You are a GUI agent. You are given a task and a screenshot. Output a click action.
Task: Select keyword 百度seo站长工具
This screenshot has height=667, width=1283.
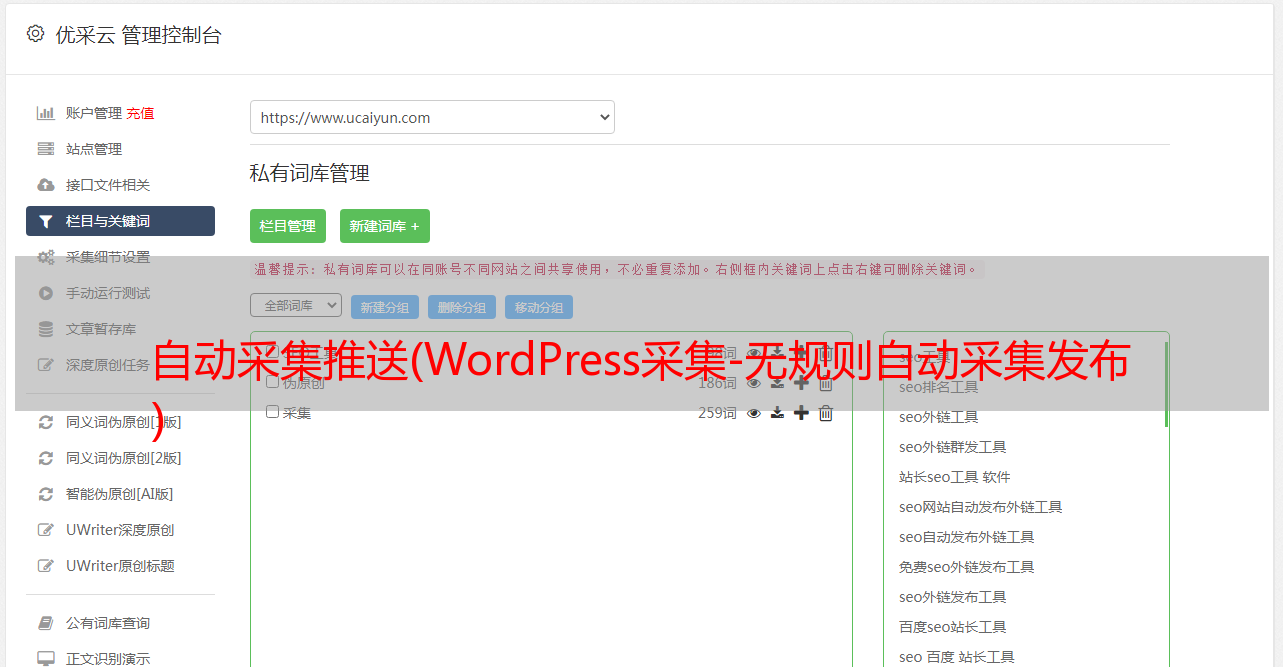pyautogui.click(x=953, y=627)
